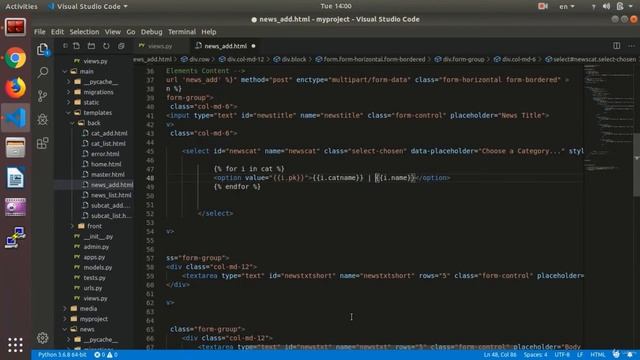640x360 pixels.
Task: Click the Ln 48 cursor position status
Action: [x=500, y=355]
